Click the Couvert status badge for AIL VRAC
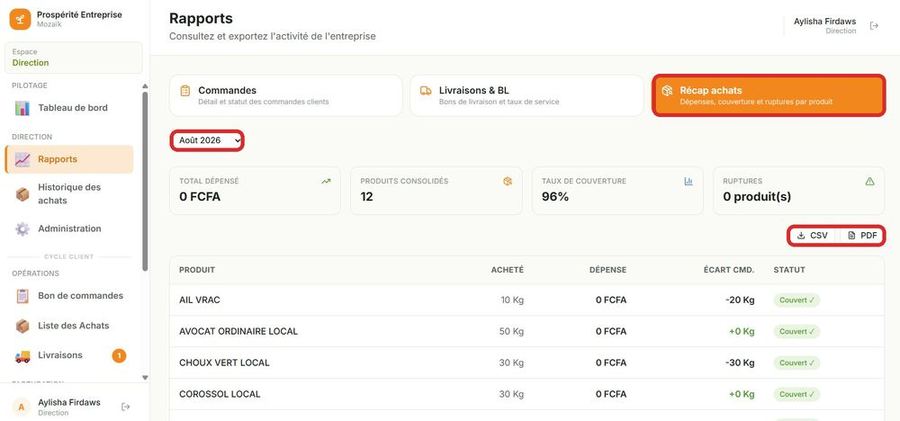The height and width of the screenshot is (421, 900). coord(797,300)
